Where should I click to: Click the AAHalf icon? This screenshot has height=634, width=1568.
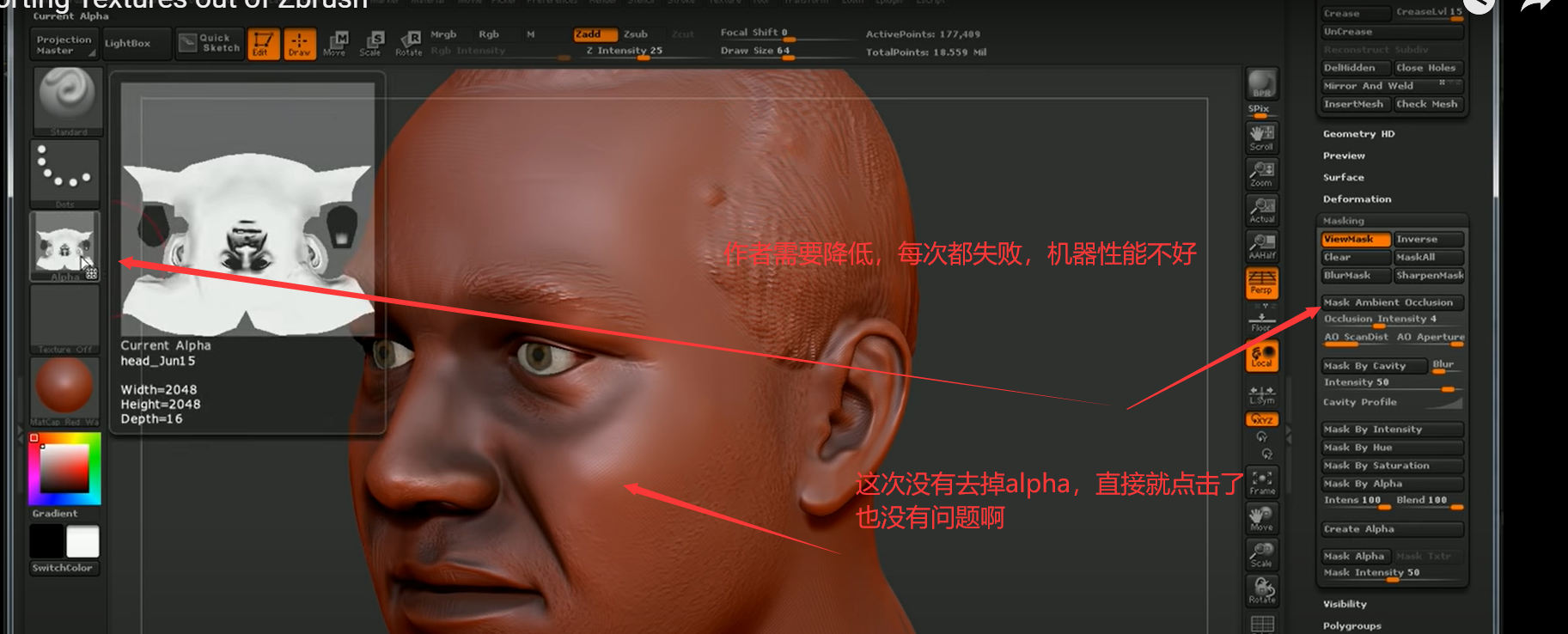(x=1261, y=247)
